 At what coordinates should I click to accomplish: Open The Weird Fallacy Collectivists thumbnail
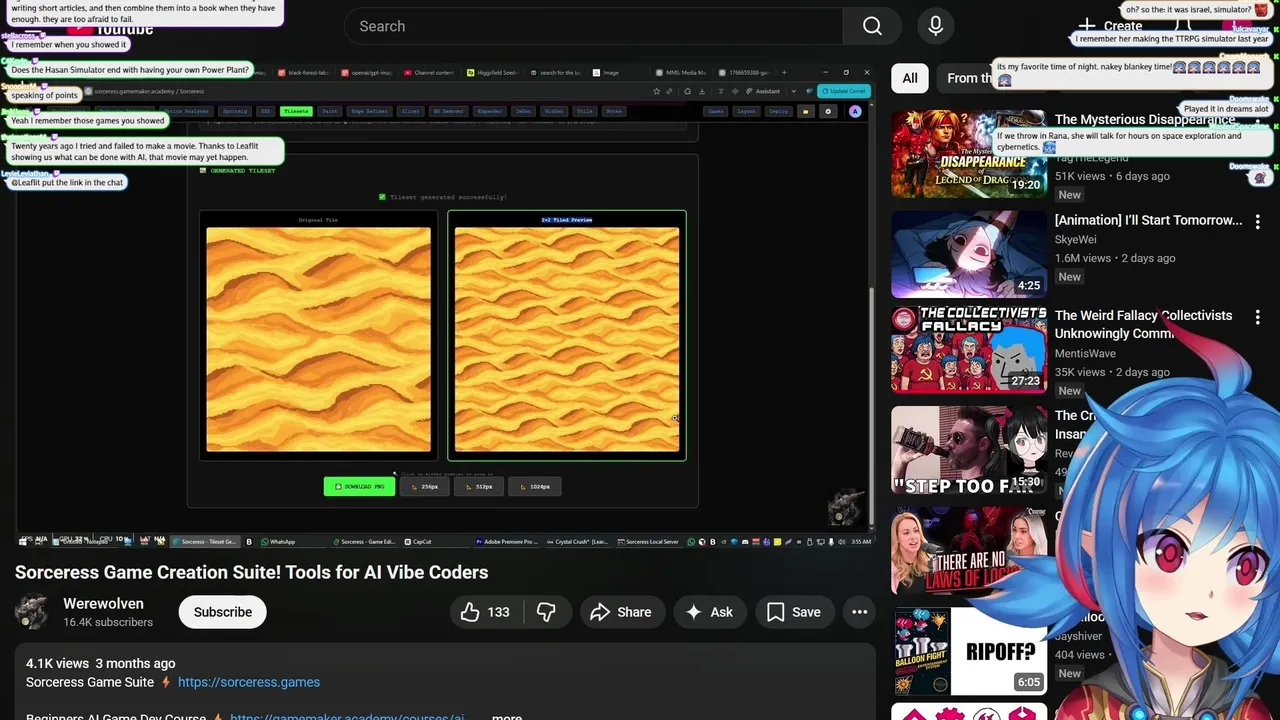click(x=969, y=350)
